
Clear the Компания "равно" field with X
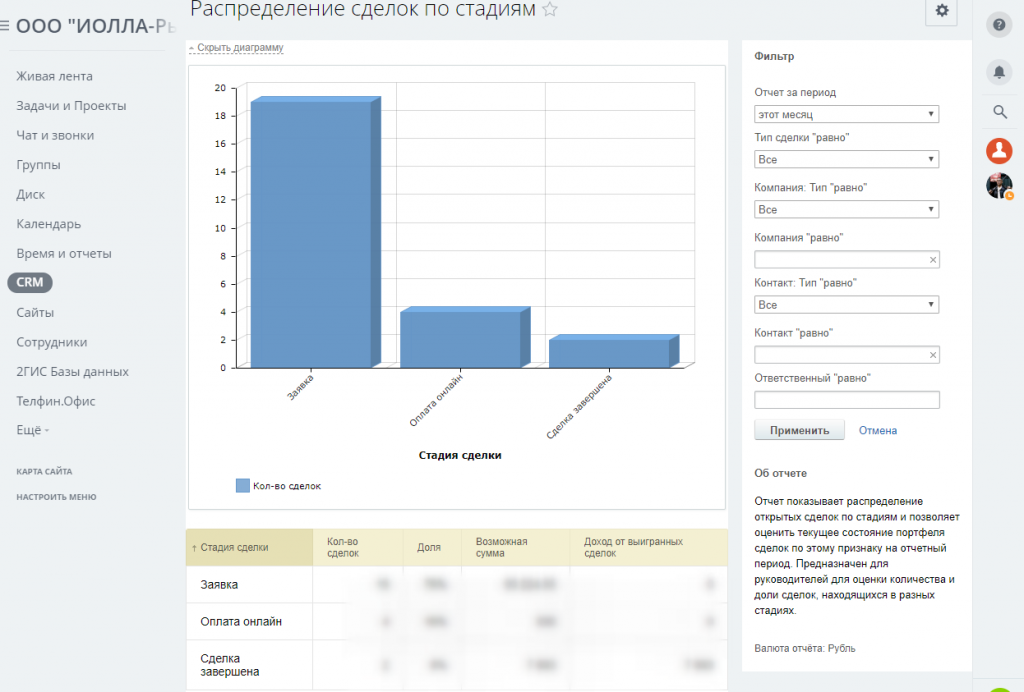[933, 260]
